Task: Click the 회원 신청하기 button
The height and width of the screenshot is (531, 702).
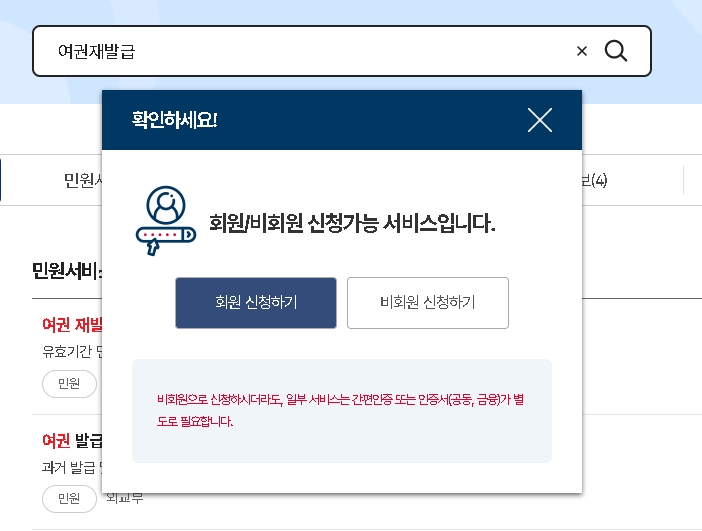Action: tap(256, 303)
